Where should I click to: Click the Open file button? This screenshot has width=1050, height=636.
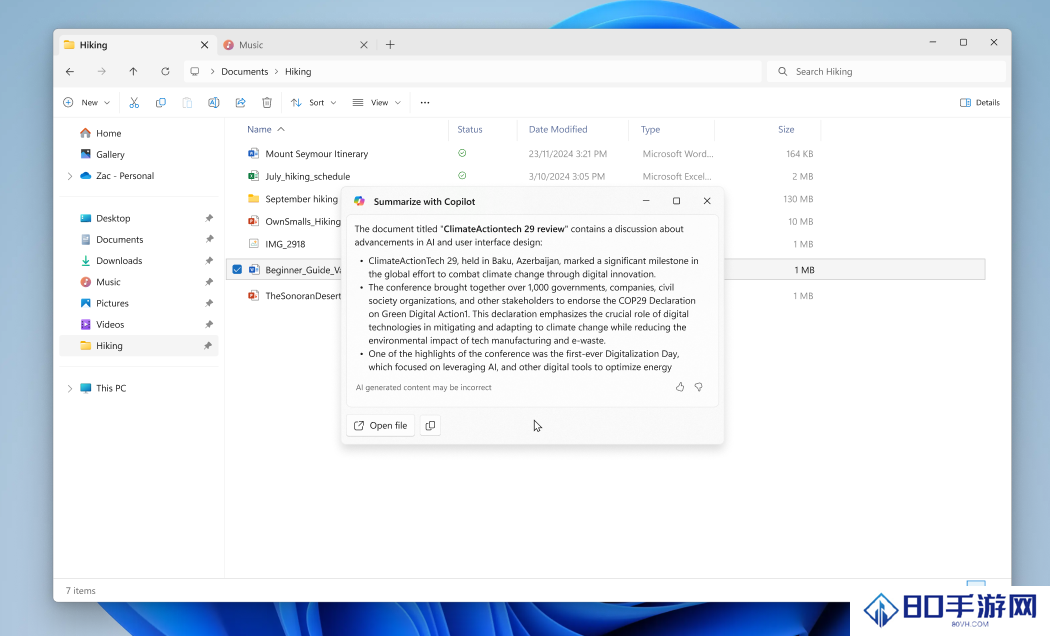(380, 425)
